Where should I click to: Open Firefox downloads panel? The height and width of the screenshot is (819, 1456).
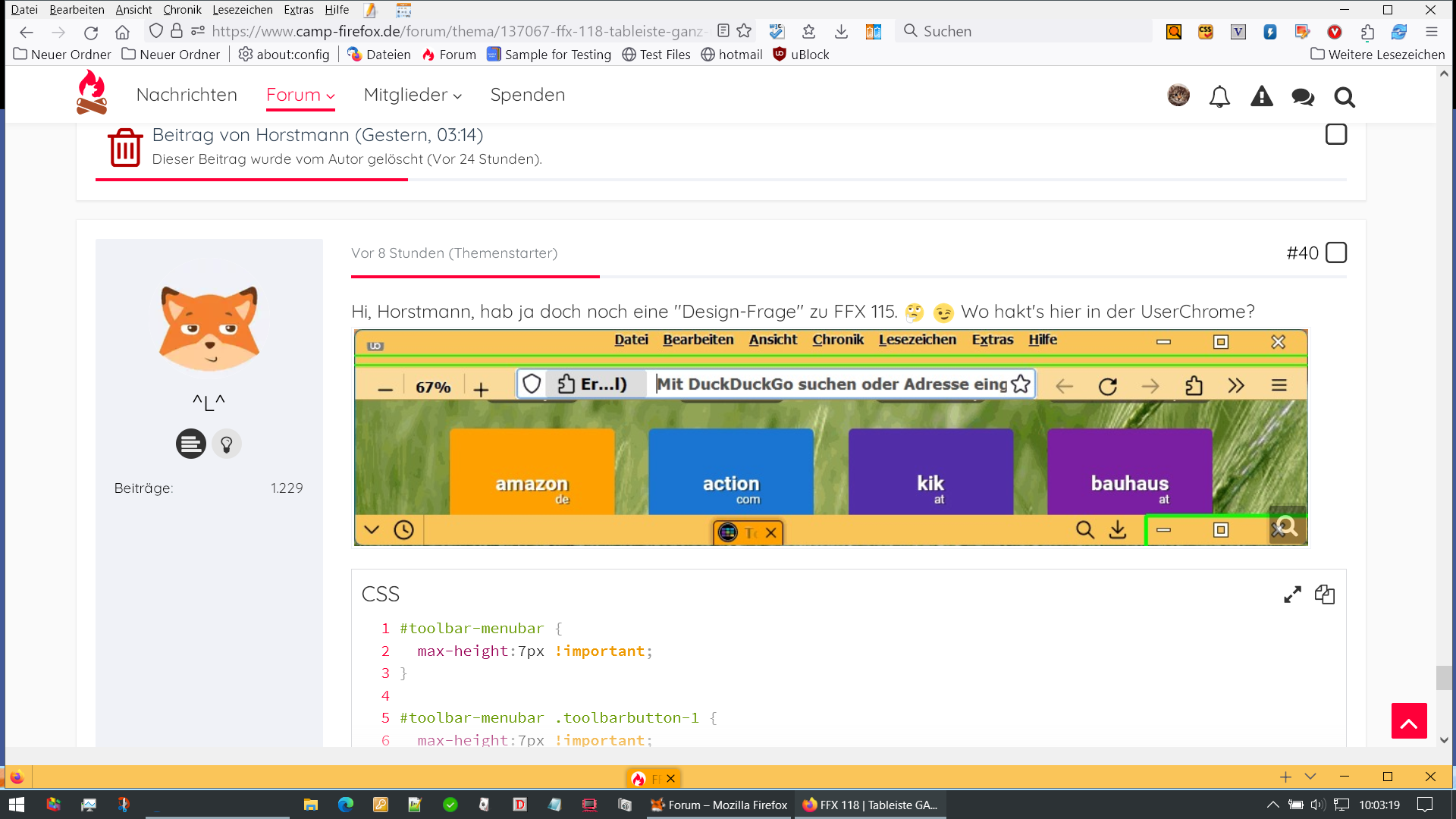click(x=841, y=31)
